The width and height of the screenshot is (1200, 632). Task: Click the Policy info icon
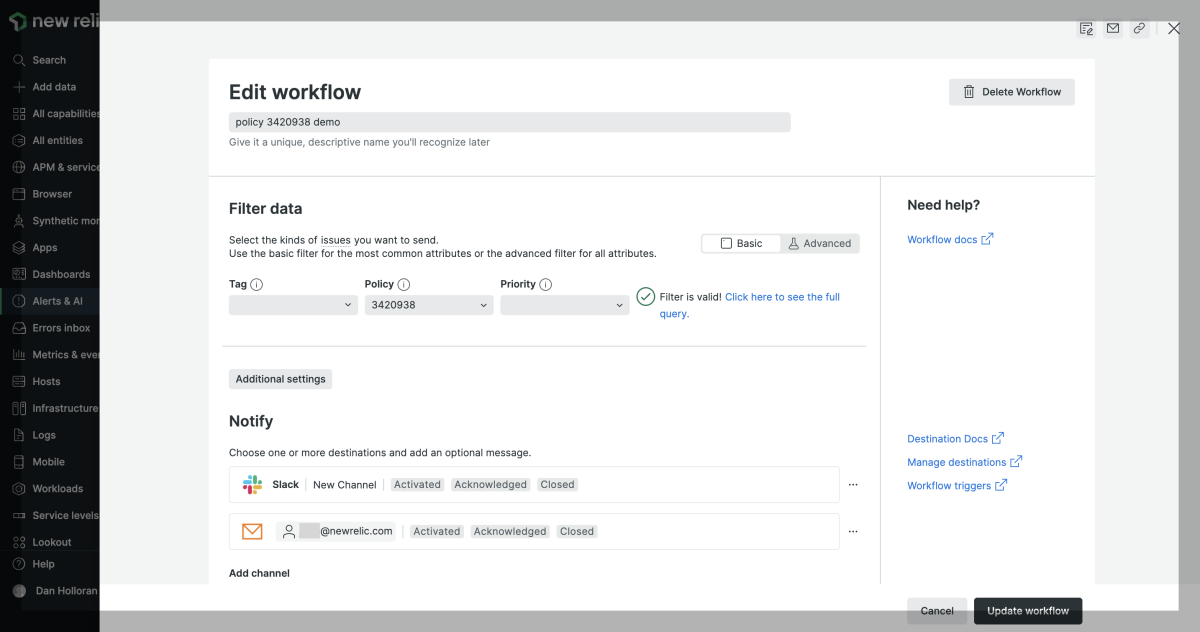pyautogui.click(x=404, y=285)
